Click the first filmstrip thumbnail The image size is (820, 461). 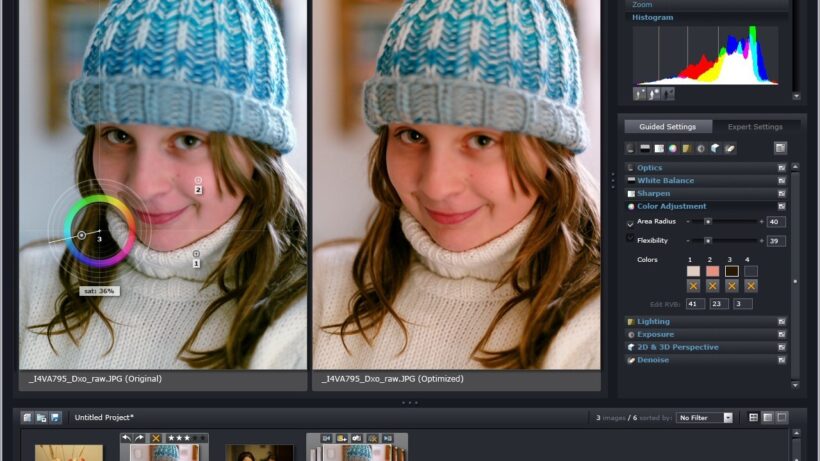coord(69,453)
